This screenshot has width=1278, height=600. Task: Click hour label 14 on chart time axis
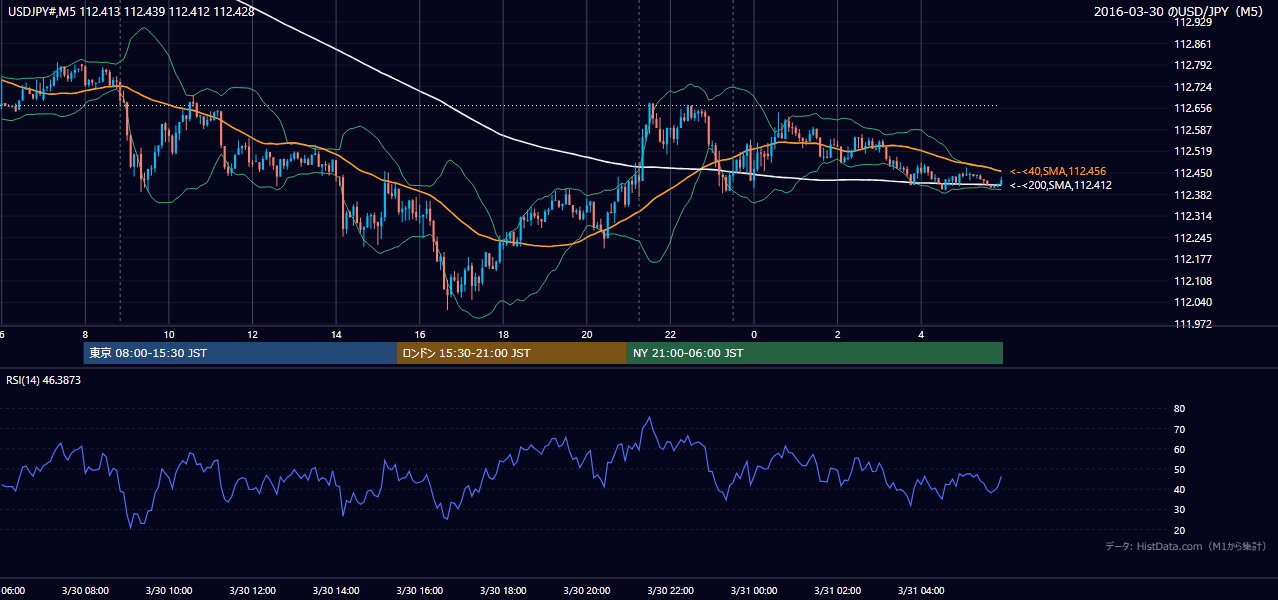337,334
